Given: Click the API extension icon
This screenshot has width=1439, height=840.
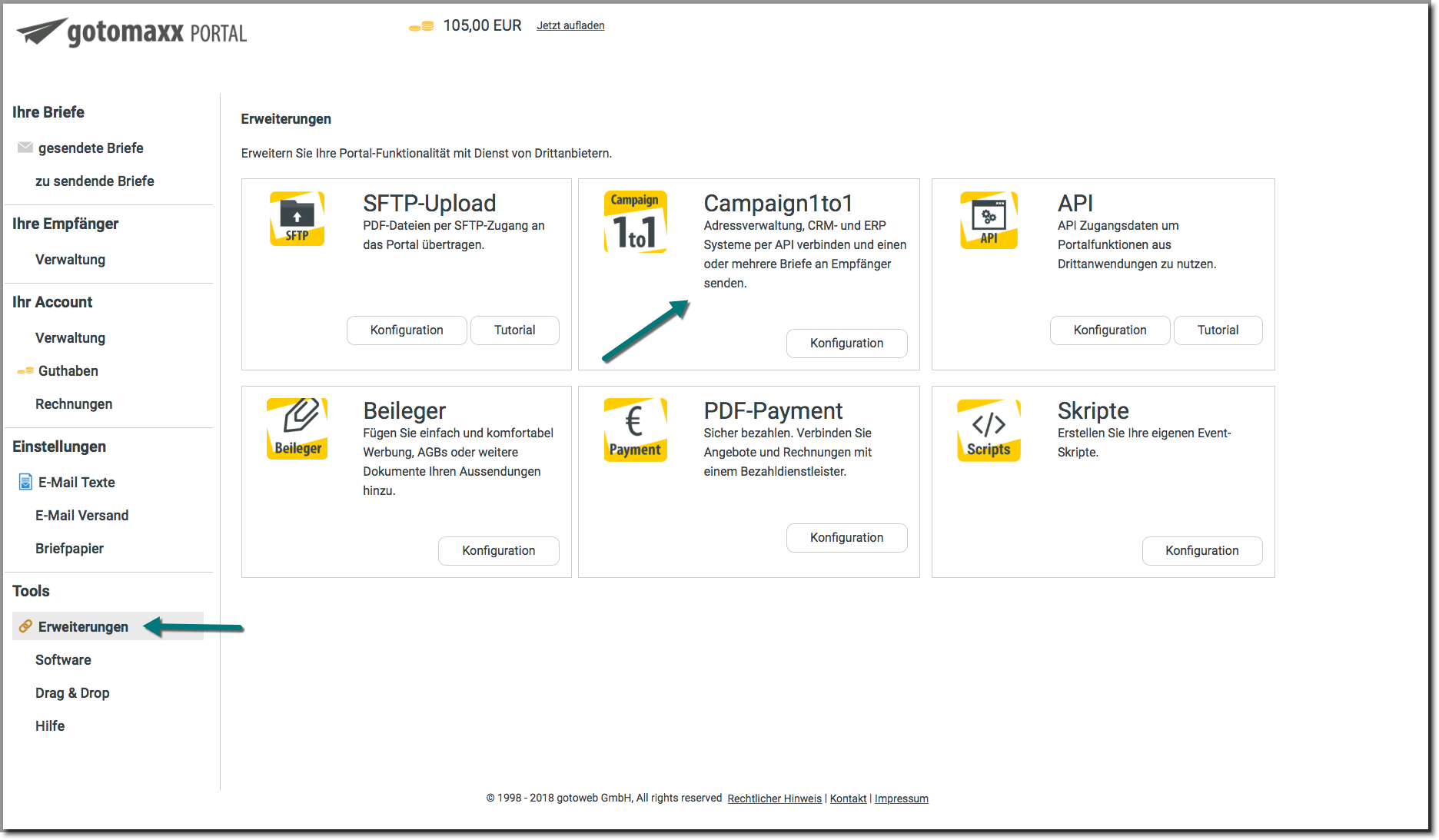Looking at the screenshot, I should (989, 220).
